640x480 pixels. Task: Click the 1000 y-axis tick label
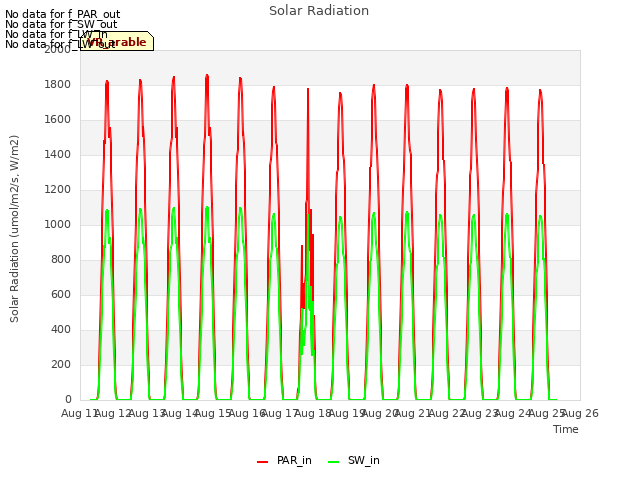tap(58, 224)
